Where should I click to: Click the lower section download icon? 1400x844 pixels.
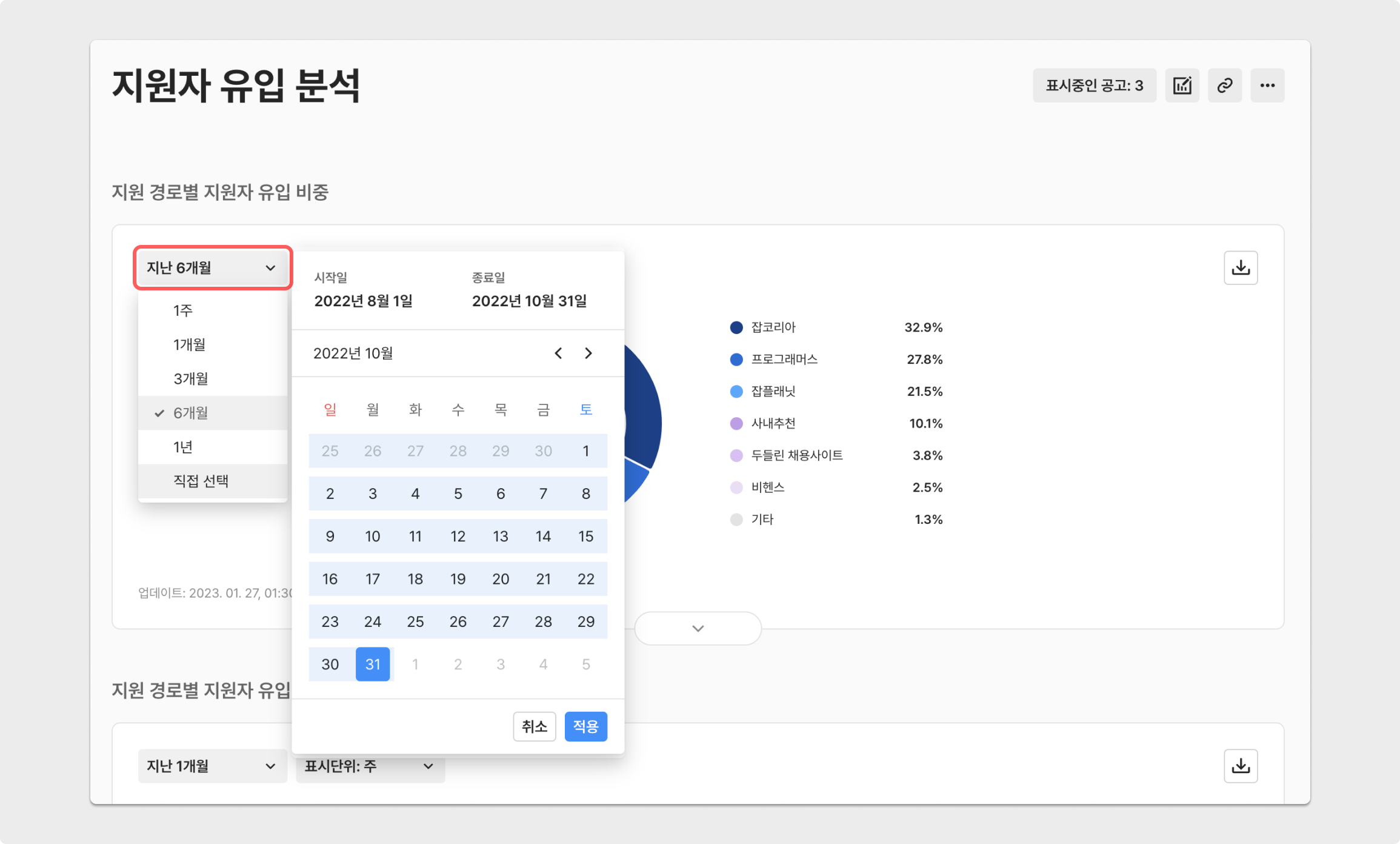coord(1241,766)
